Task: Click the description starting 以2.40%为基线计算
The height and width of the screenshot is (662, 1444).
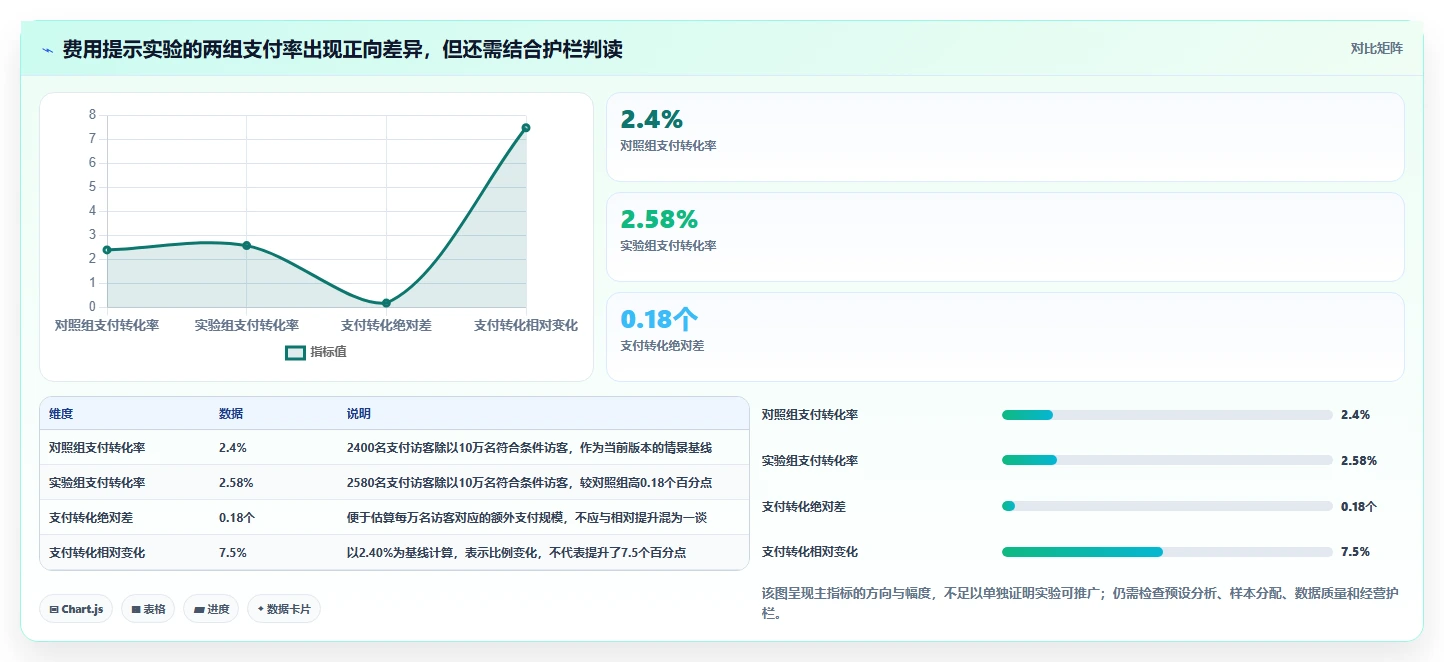Action: pos(517,553)
